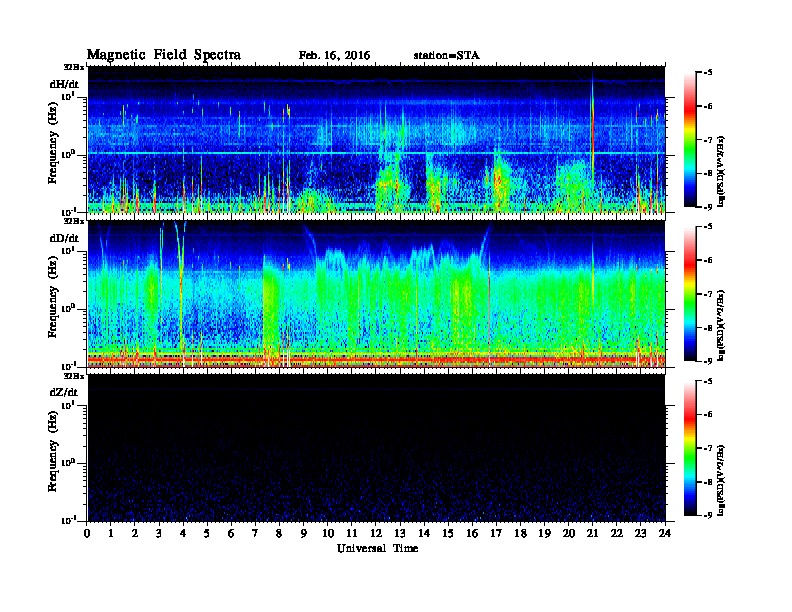Screen dimensions: 792x612
Task: Click the date text "Feb. 16, 2016"
Action: point(334,56)
